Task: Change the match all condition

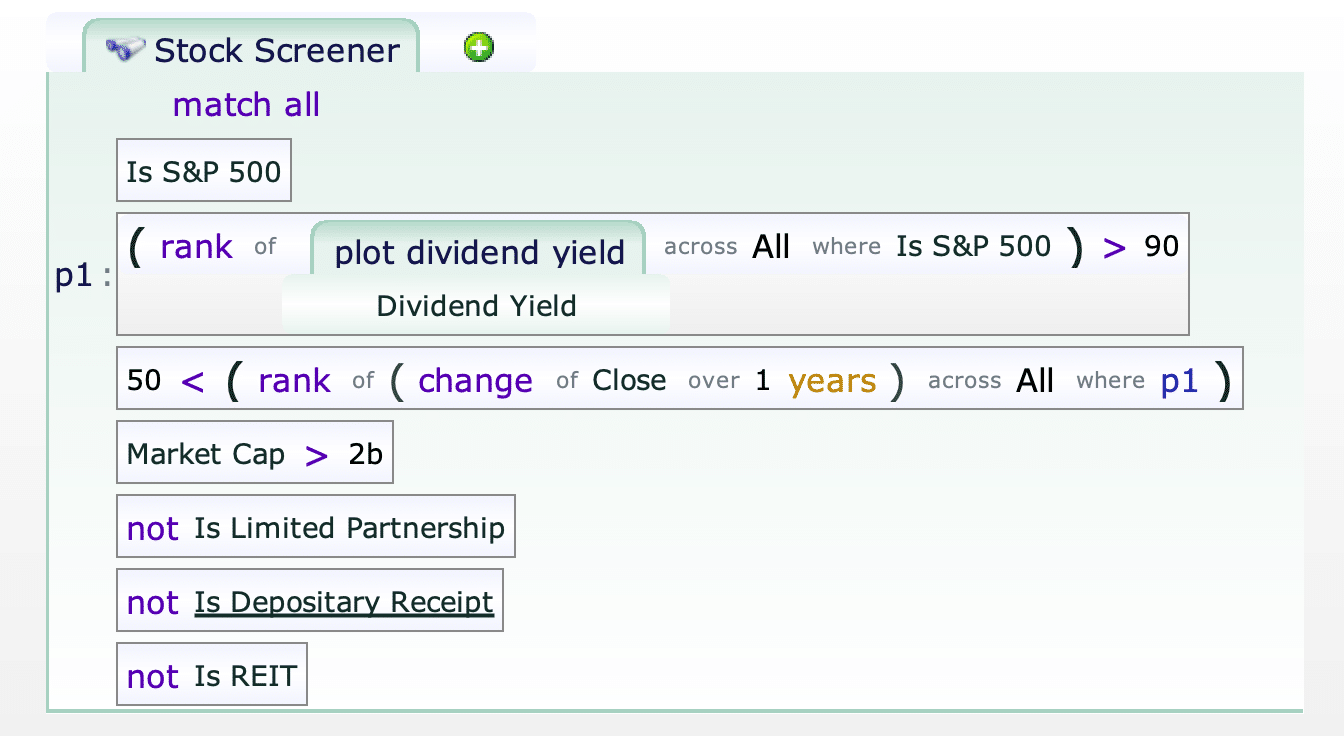Action: 246,104
